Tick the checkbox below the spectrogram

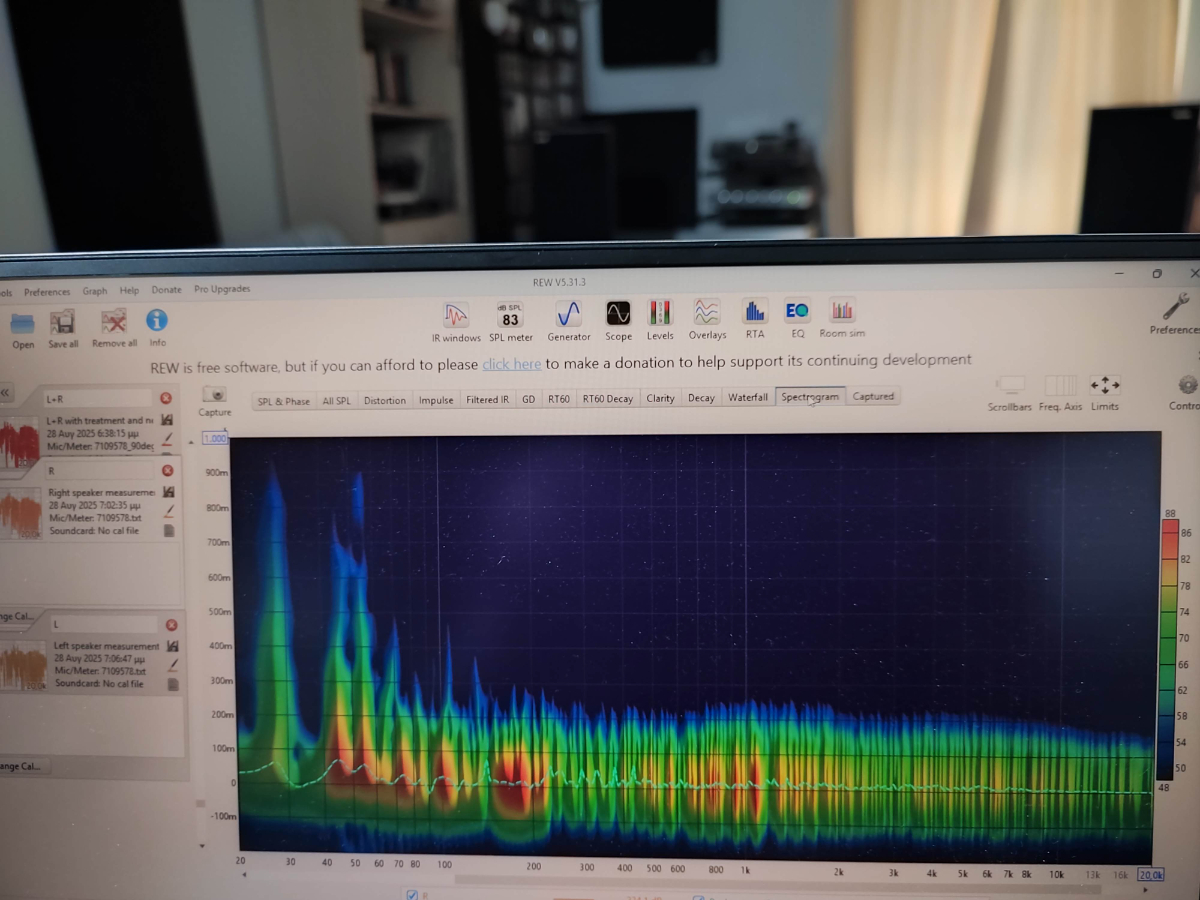tap(413, 894)
